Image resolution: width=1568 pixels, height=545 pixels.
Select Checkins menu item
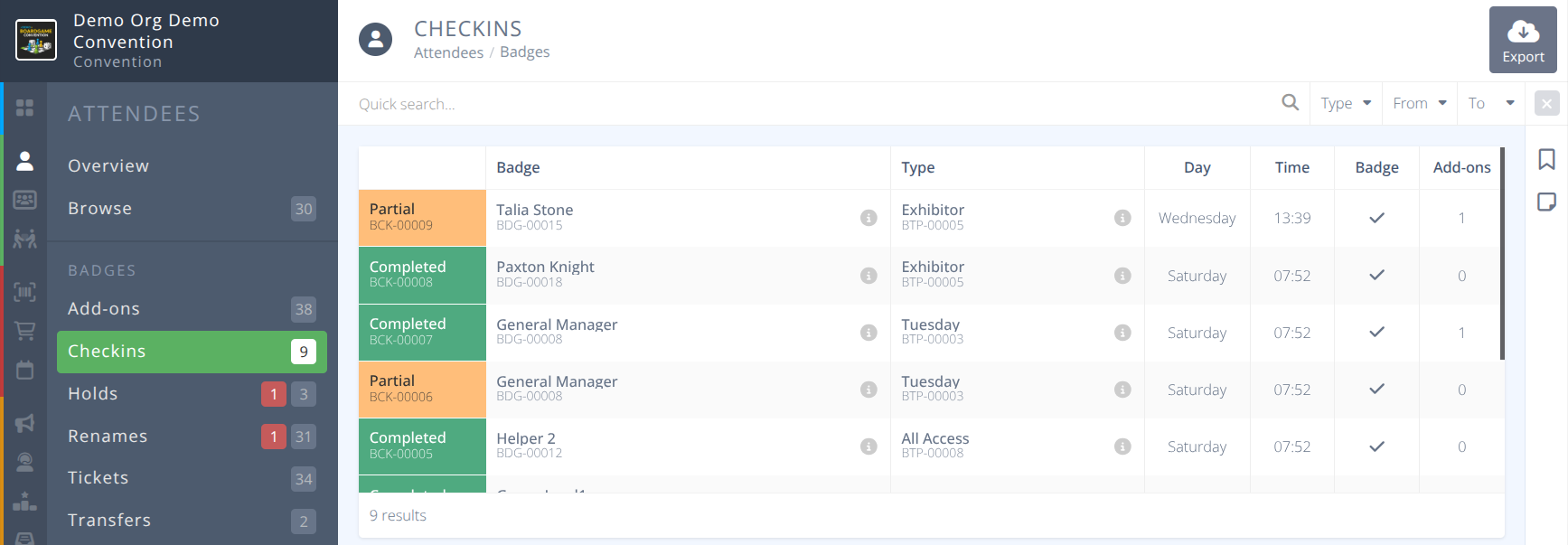[x=192, y=352]
